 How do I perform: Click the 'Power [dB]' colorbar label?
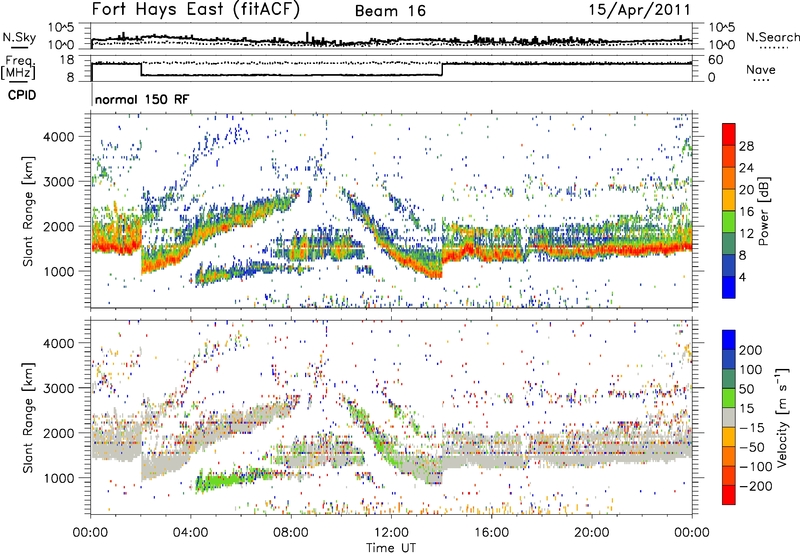[x=764, y=211]
